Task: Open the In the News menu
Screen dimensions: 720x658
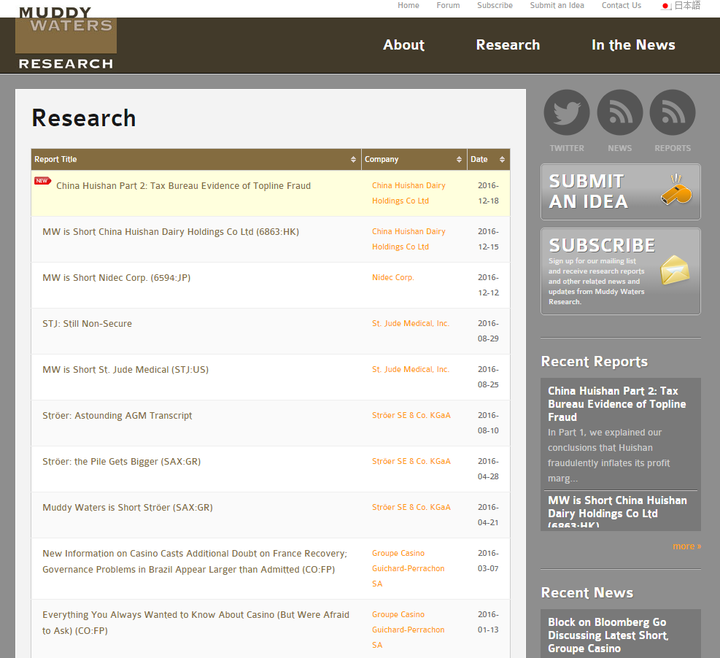Action: point(633,45)
